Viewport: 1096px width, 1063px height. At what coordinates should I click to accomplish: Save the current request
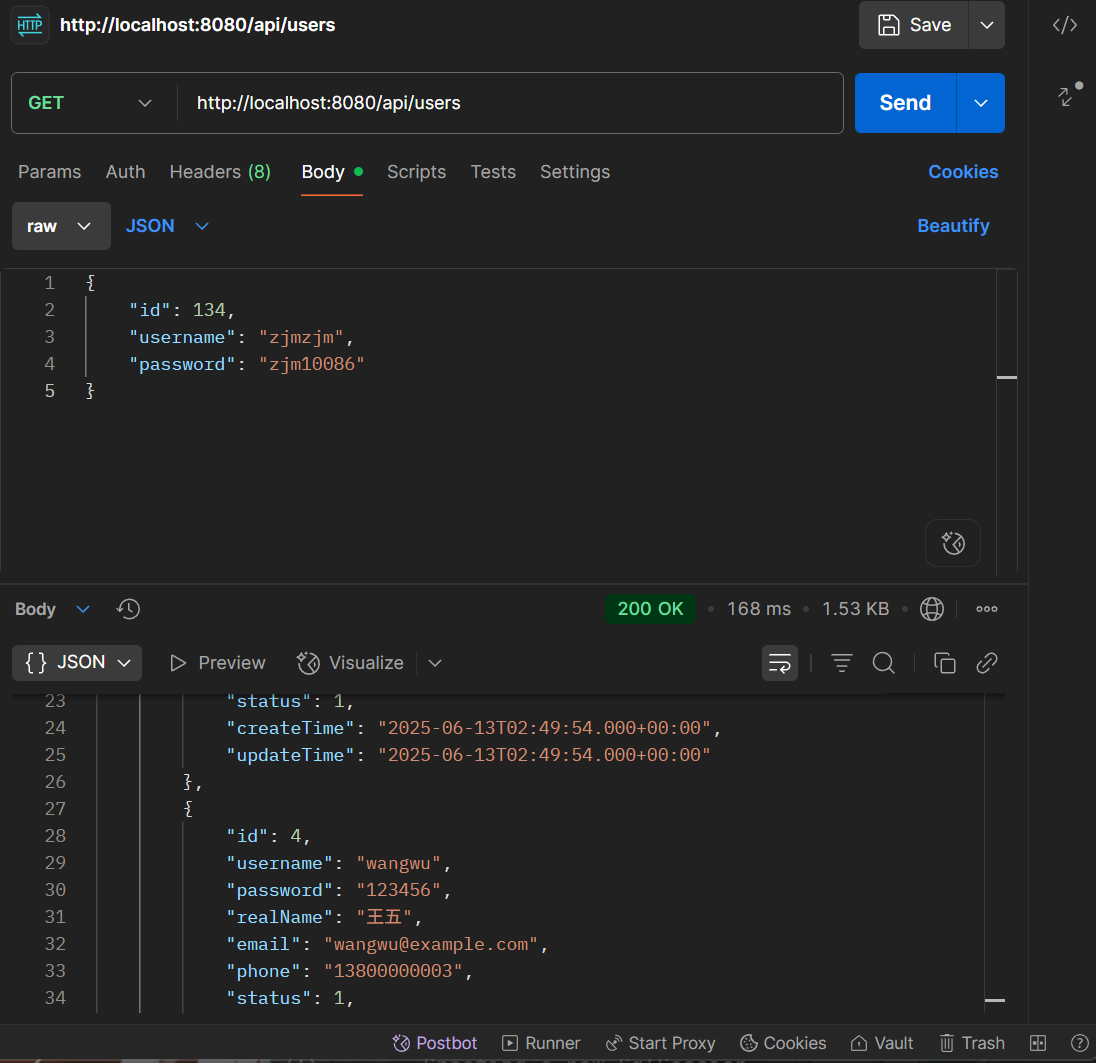tap(914, 25)
